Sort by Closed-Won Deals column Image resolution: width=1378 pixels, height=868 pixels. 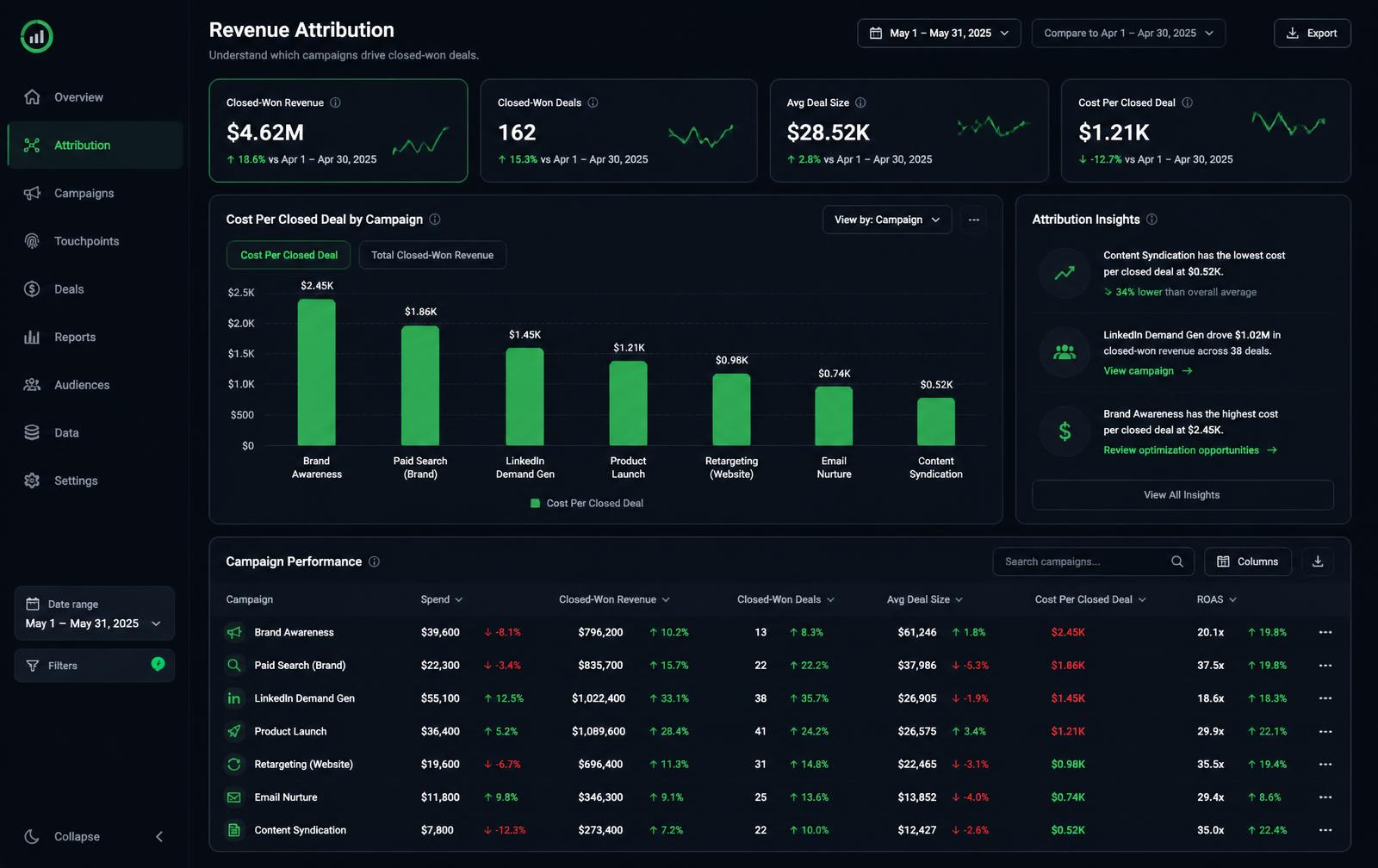(785, 599)
